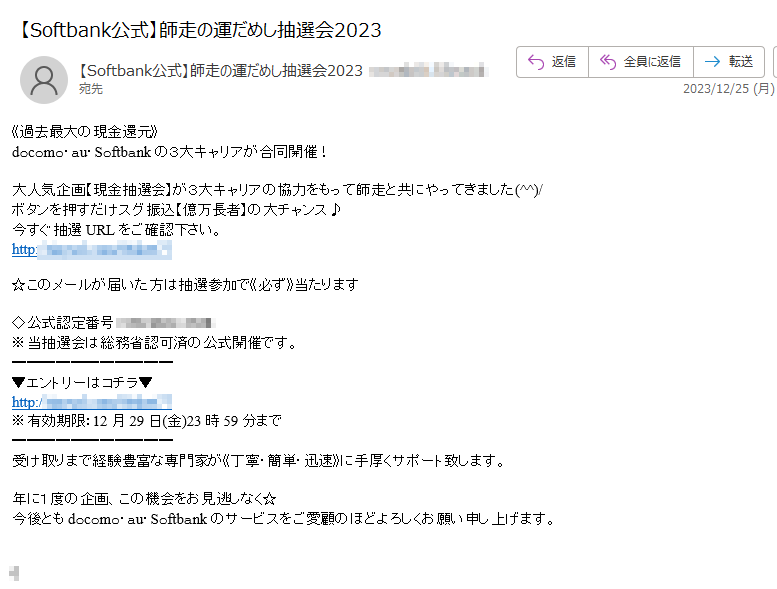777x589 pixels.
Task: Click the double-arrow reply-all icon
Action: (608, 62)
